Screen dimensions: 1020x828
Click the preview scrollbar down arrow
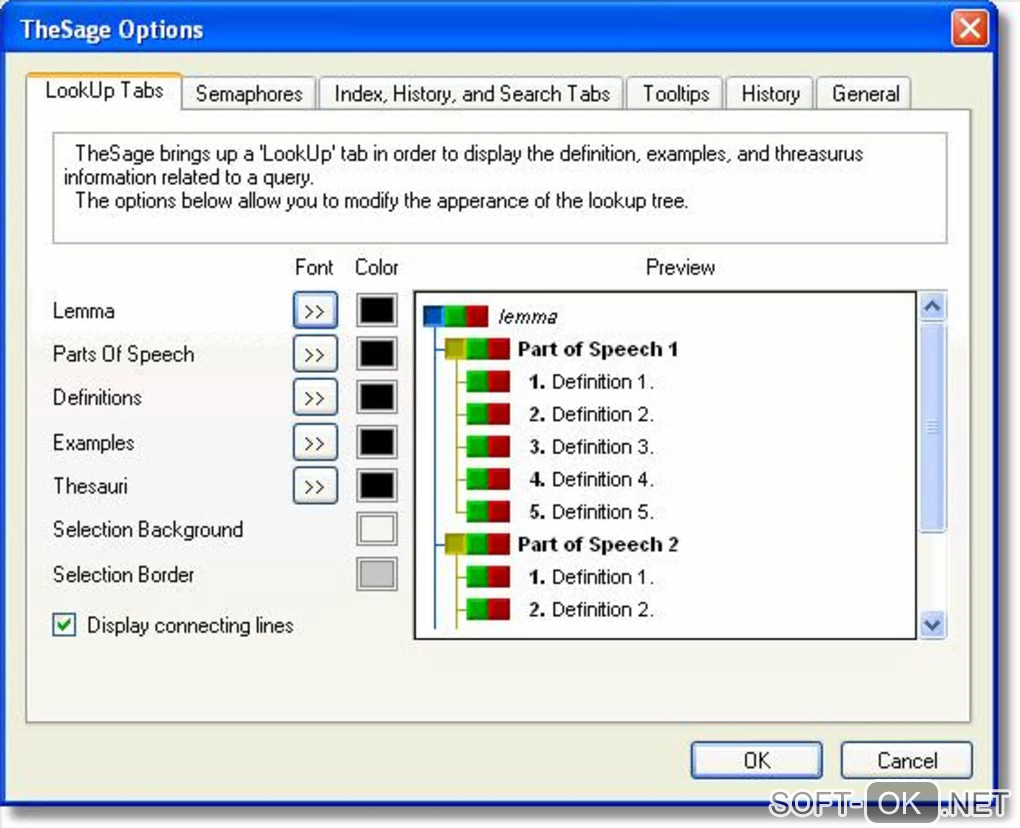point(933,624)
